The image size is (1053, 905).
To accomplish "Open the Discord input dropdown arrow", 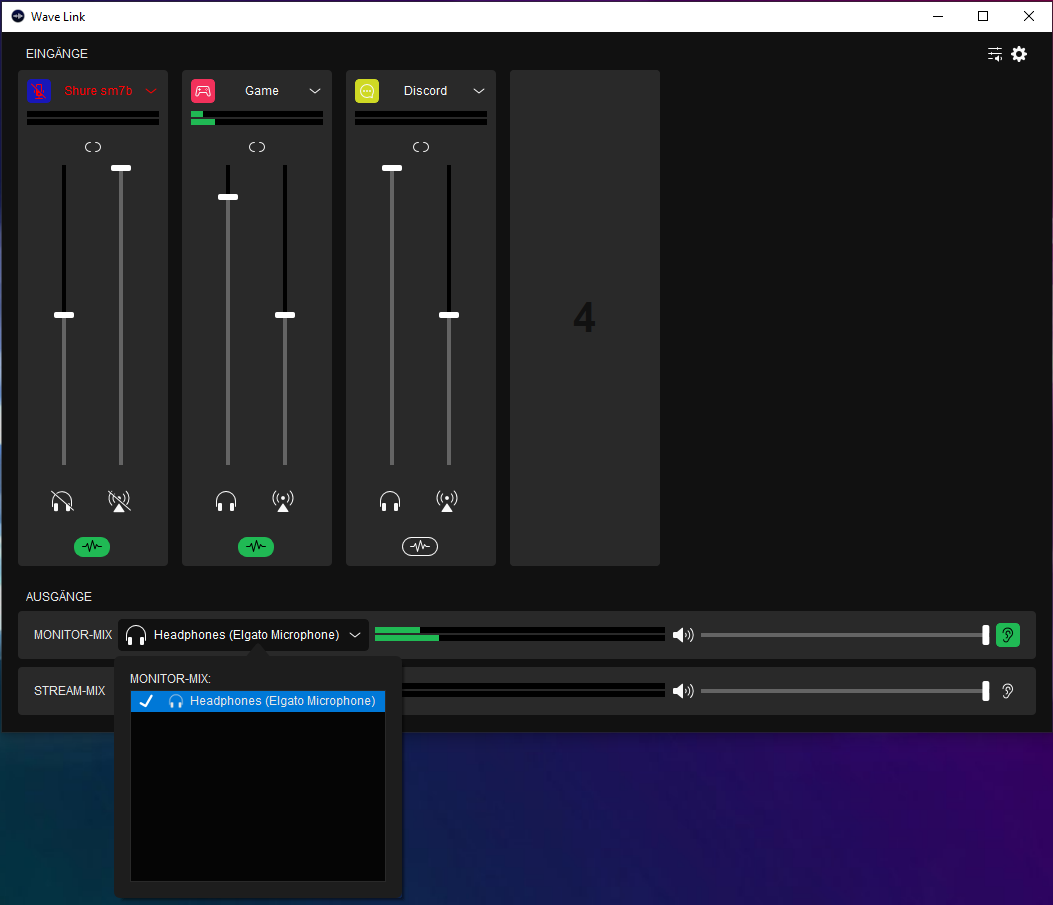I will click(479, 91).
